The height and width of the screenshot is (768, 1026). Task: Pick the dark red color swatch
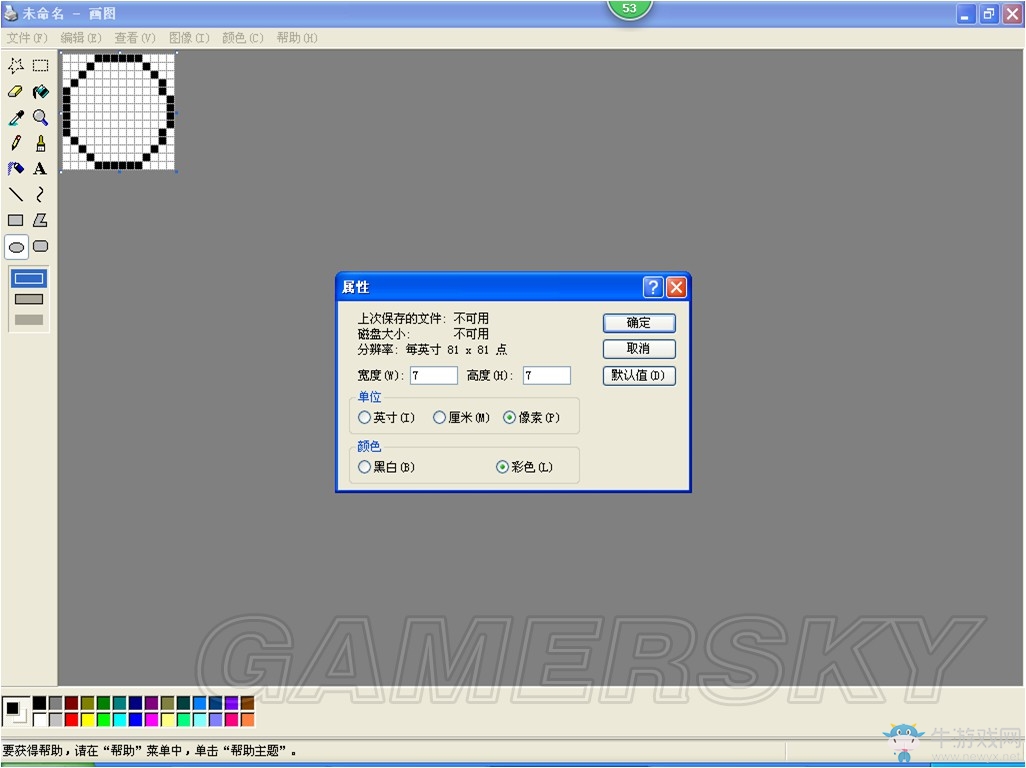tap(71, 703)
